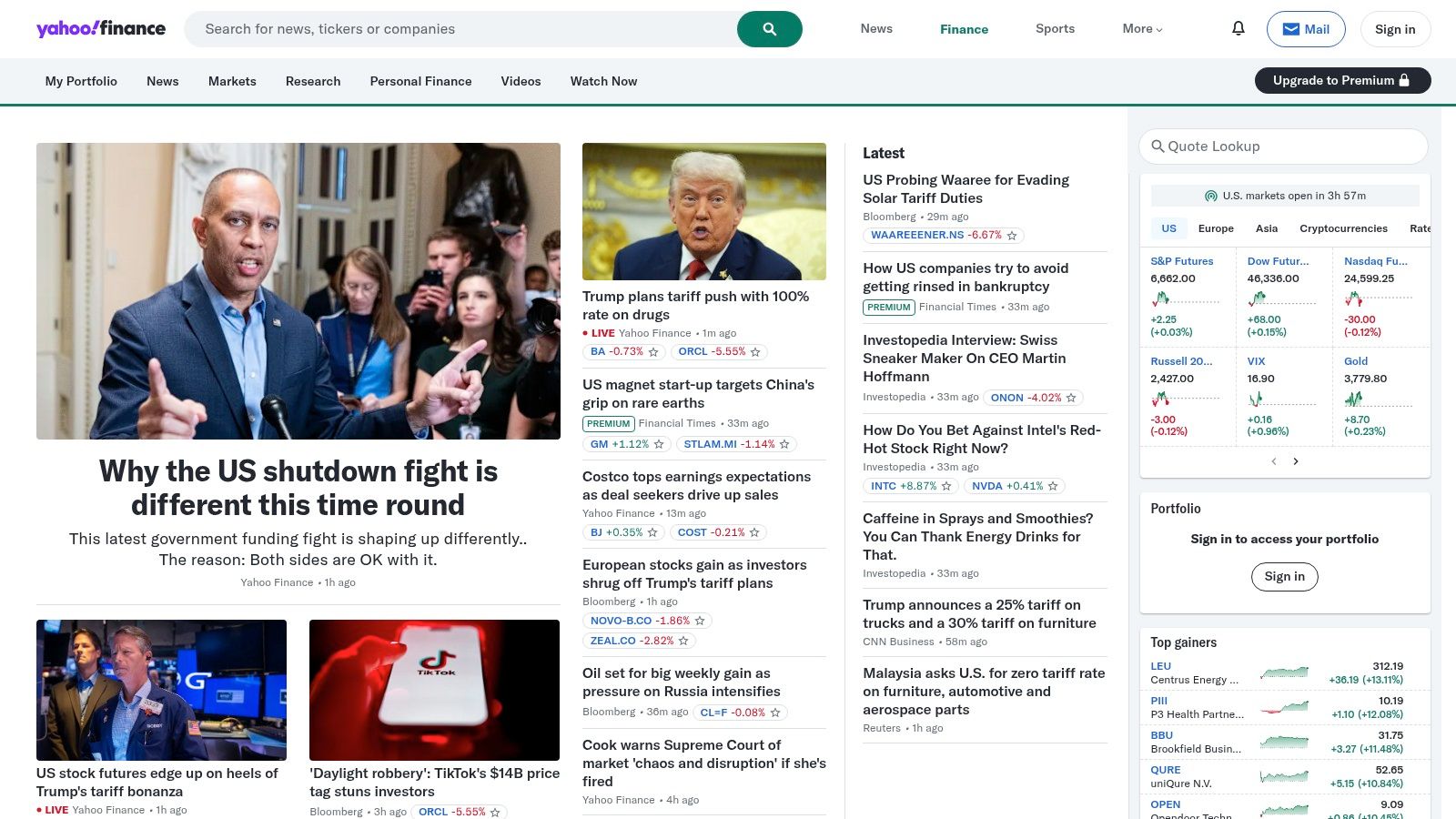Viewport: 1456px width, 819px height.
Task: Open the stock traders thumbnail
Action: point(161,690)
